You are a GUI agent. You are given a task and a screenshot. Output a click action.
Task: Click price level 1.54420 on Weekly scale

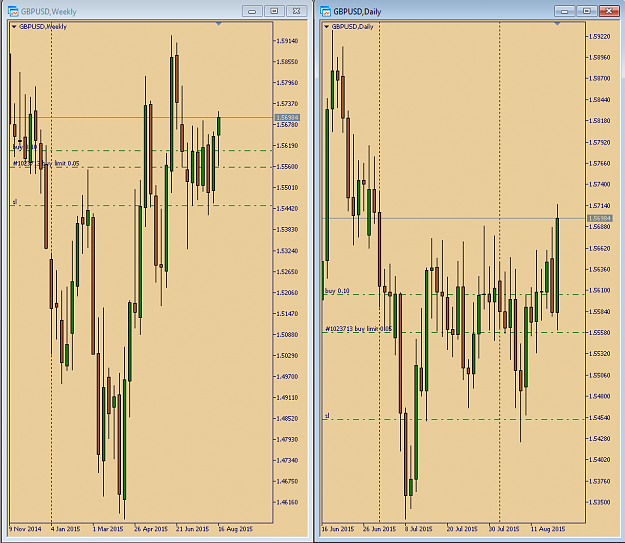pos(287,209)
